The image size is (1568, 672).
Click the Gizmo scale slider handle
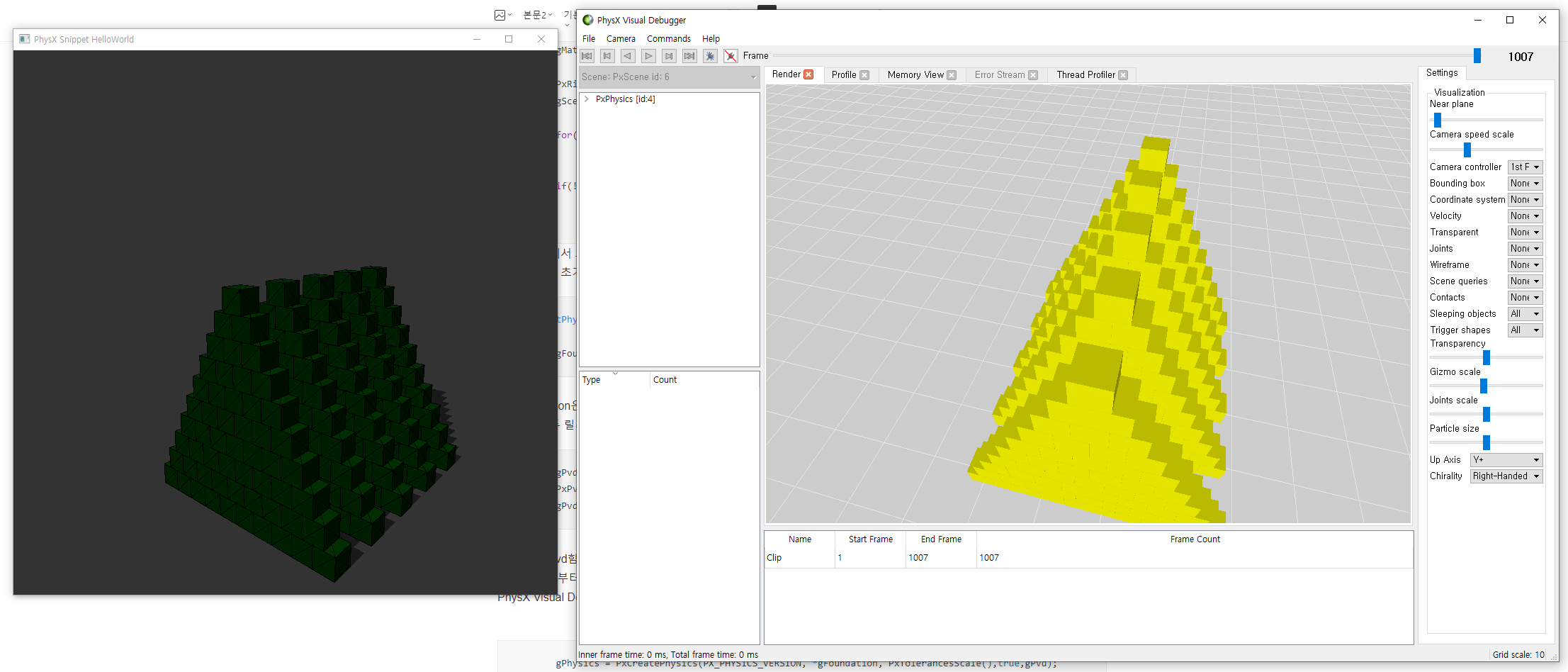pos(1484,386)
